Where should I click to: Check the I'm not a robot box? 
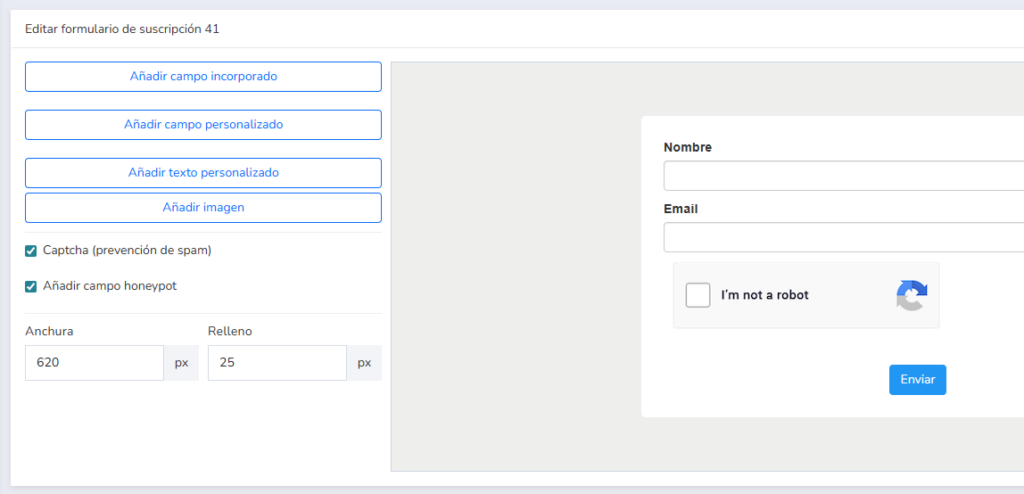point(697,295)
